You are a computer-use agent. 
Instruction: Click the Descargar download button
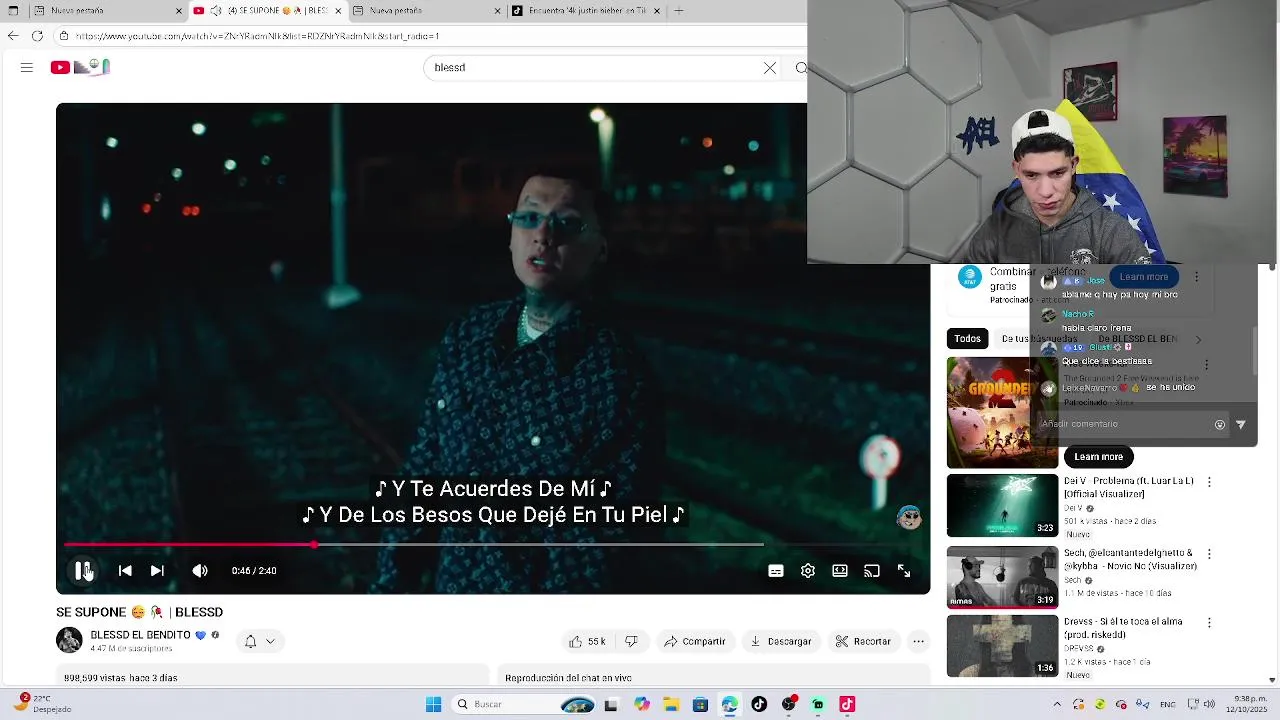(x=781, y=641)
